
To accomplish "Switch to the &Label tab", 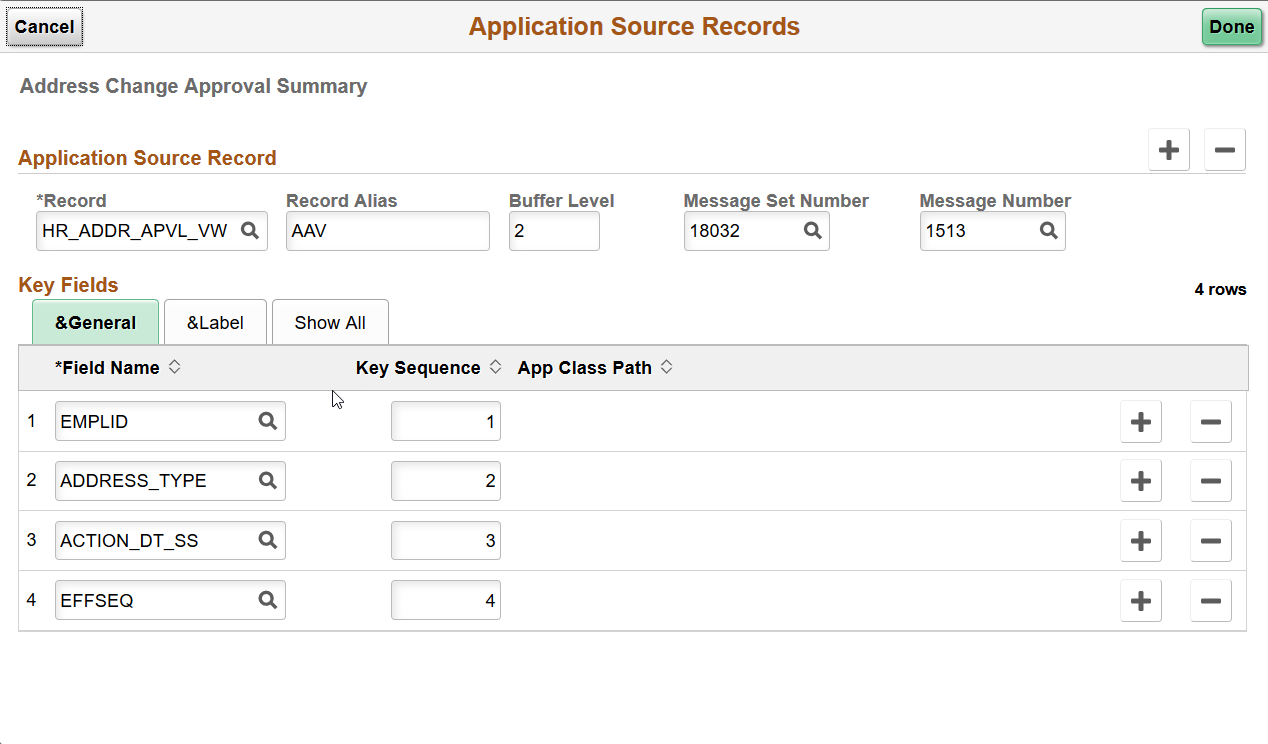I will (215, 322).
